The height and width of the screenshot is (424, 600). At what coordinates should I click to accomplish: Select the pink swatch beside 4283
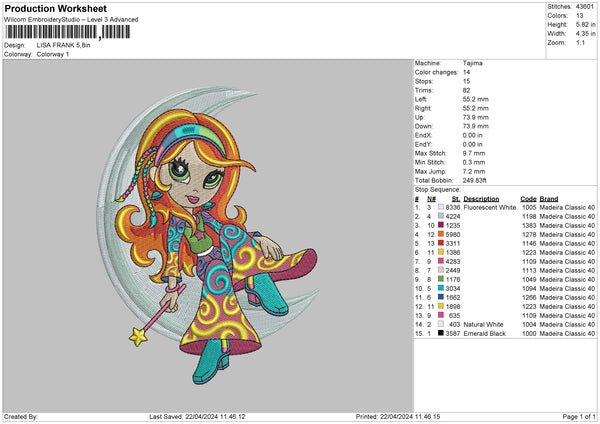[x=441, y=261]
